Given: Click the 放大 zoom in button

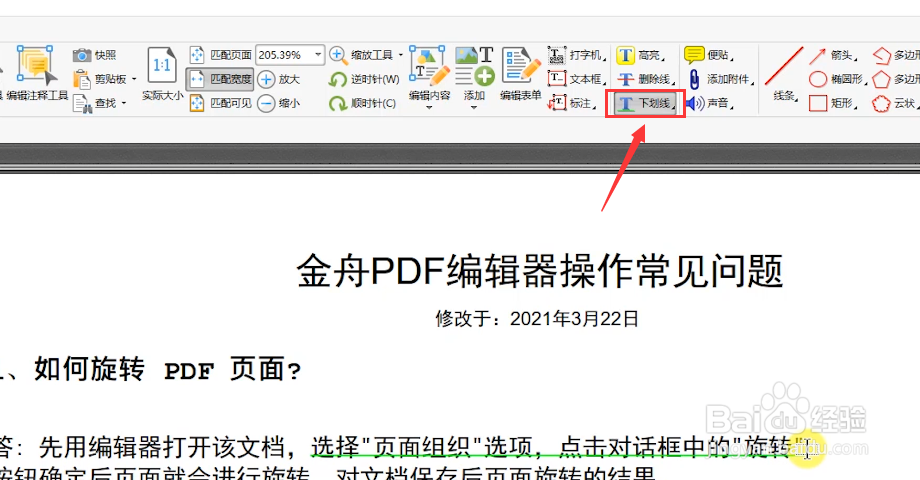Looking at the screenshot, I should click(279, 79).
